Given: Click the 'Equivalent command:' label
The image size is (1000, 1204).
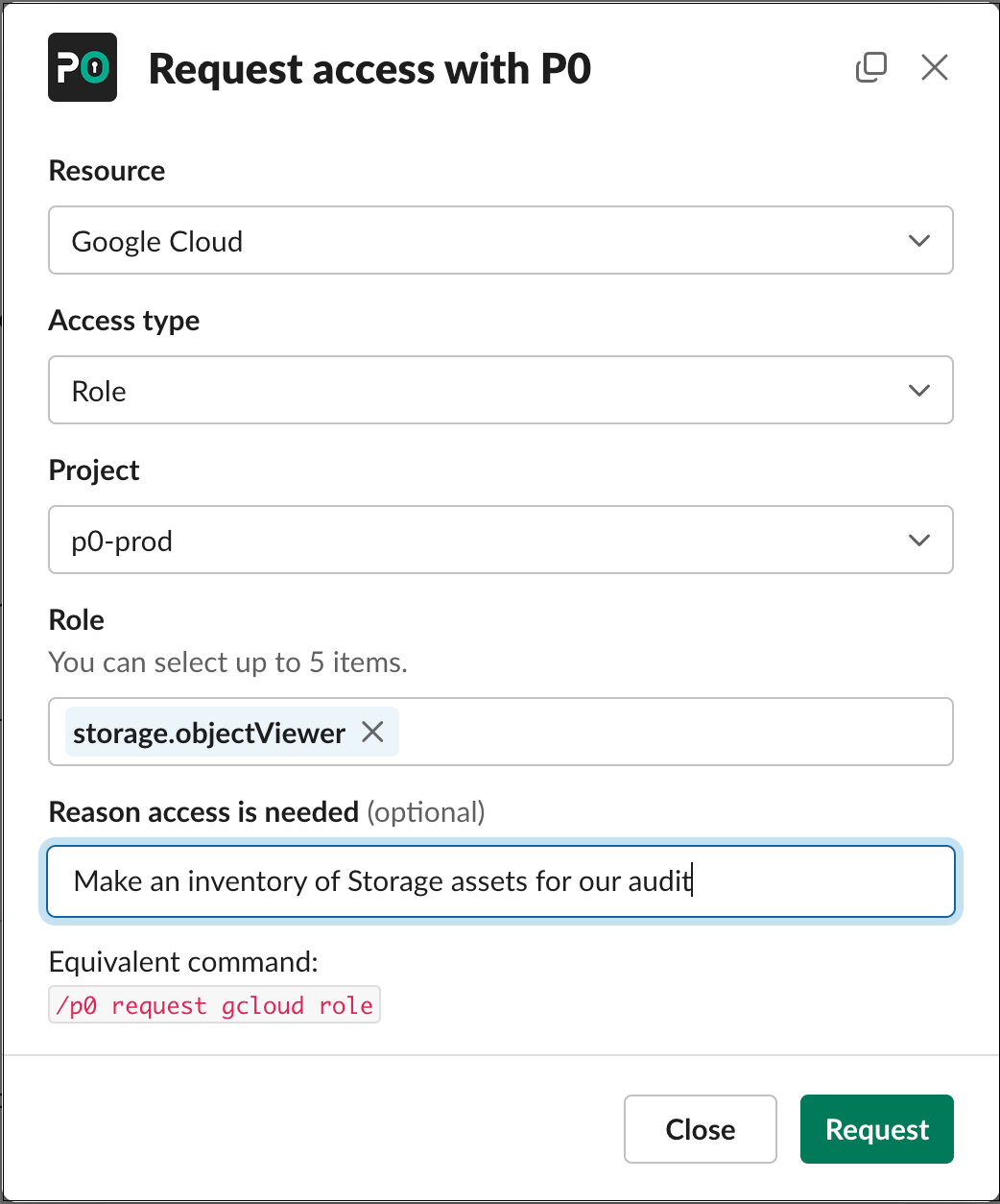Looking at the screenshot, I should 183,962.
